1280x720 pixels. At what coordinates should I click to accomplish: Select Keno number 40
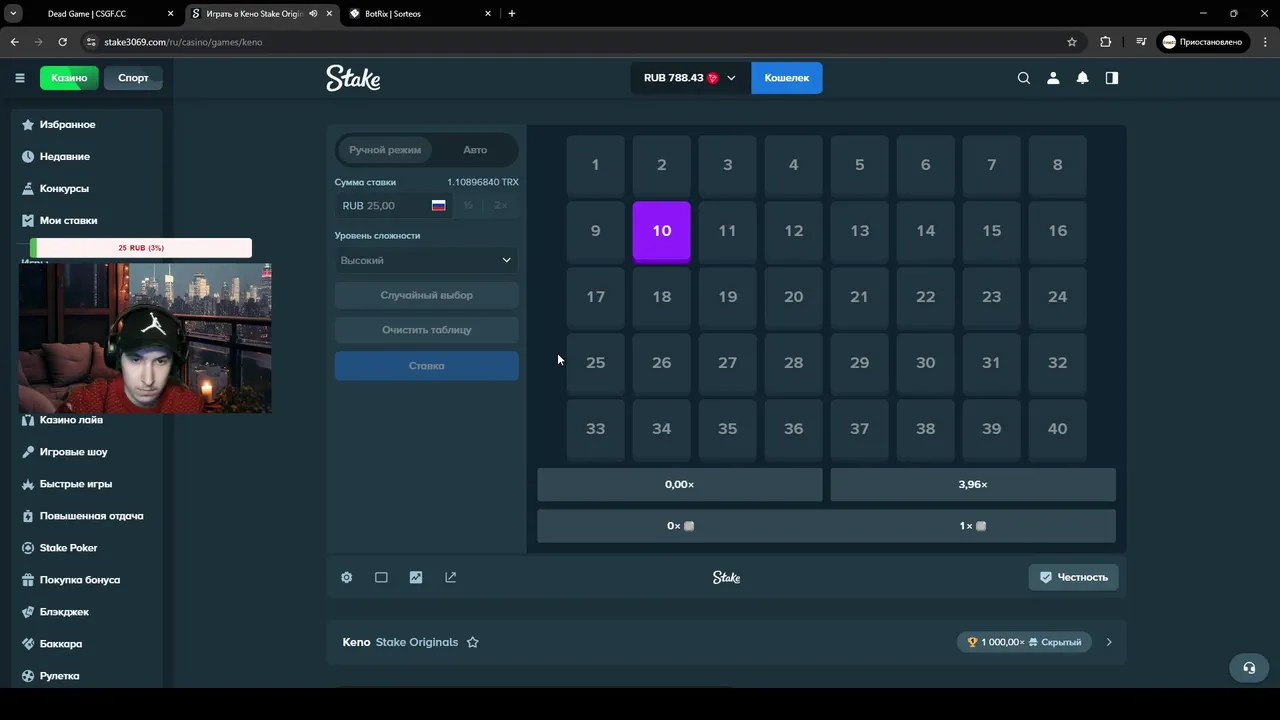[x=1057, y=430]
